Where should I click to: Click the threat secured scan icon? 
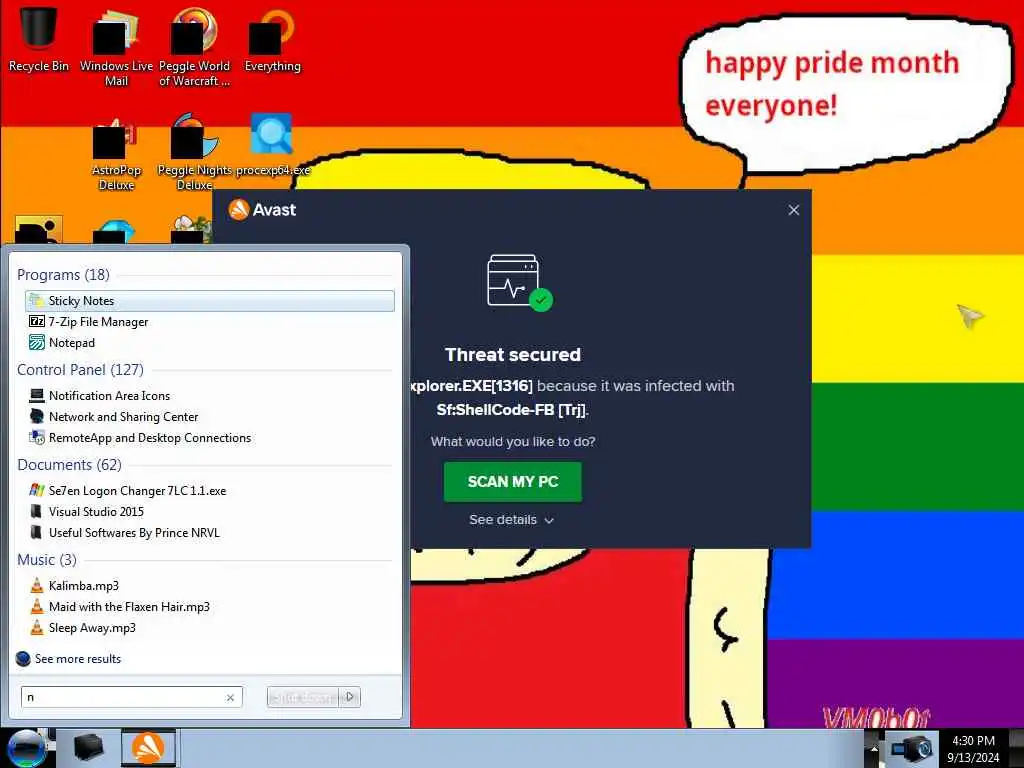(520, 283)
